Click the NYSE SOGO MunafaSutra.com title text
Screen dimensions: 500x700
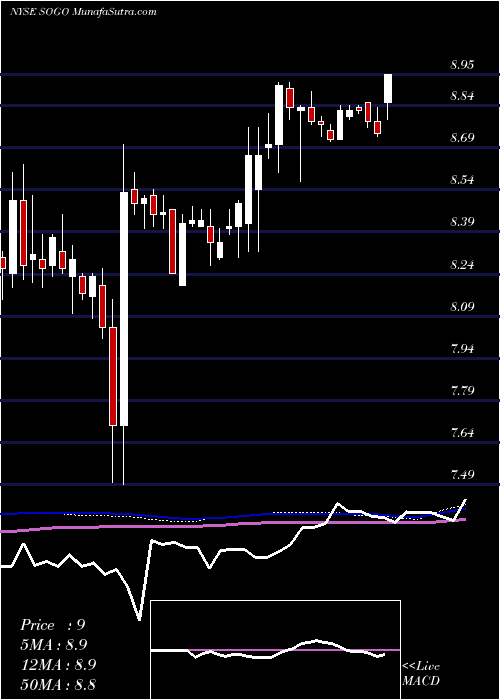coord(83,12)
